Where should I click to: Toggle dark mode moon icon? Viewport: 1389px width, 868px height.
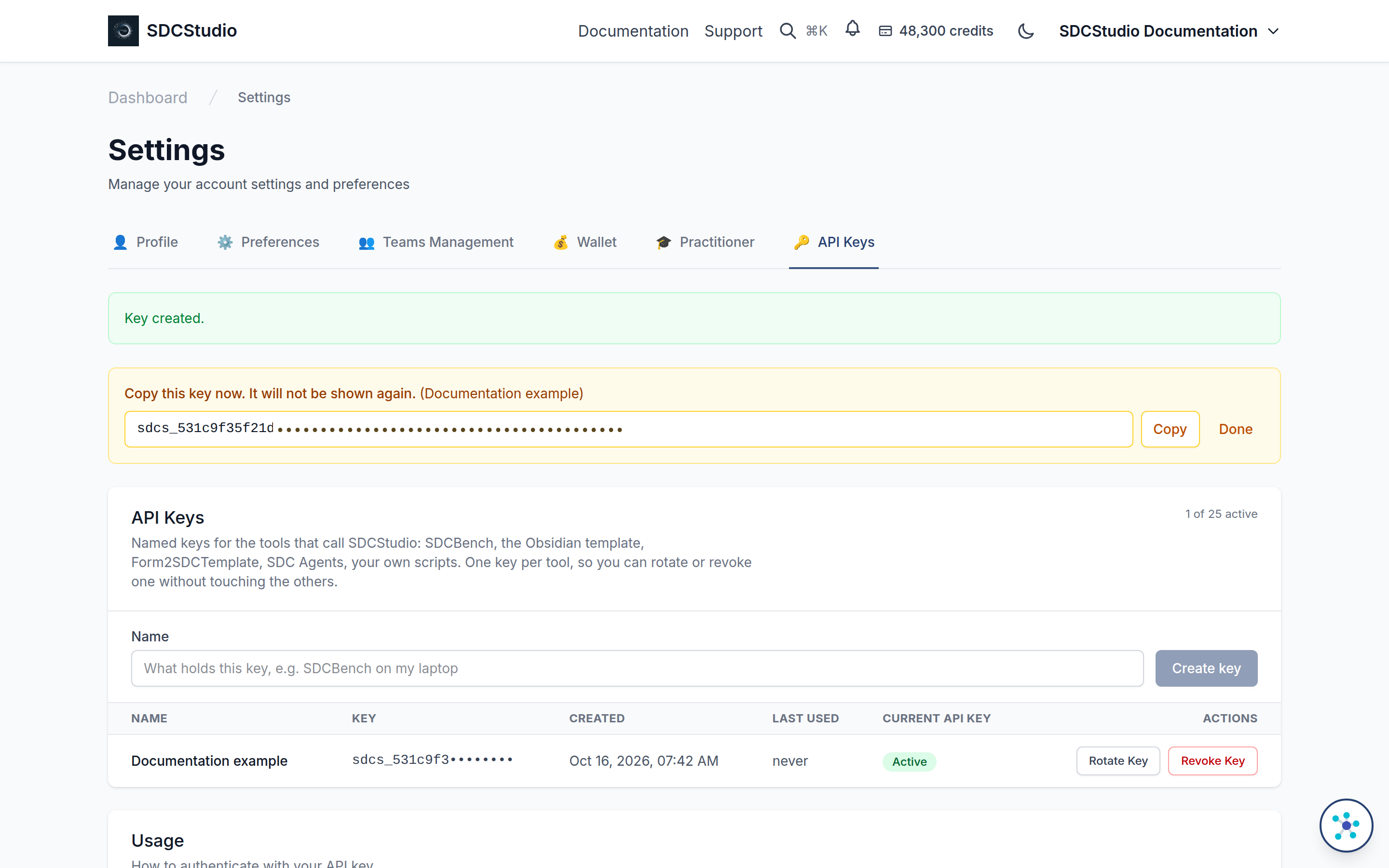[x=1026, y=31]
